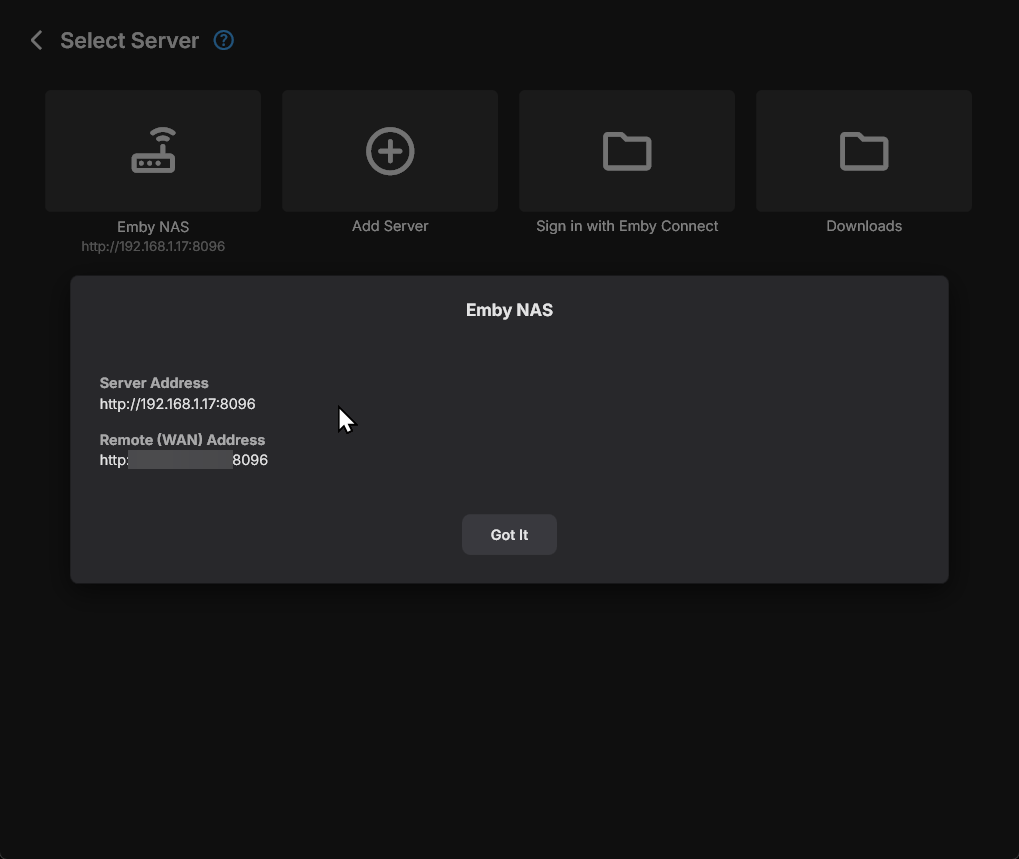Go back using the left chevron arrow
This screenshot has height=859, width=1019.
tap(36, 40)
